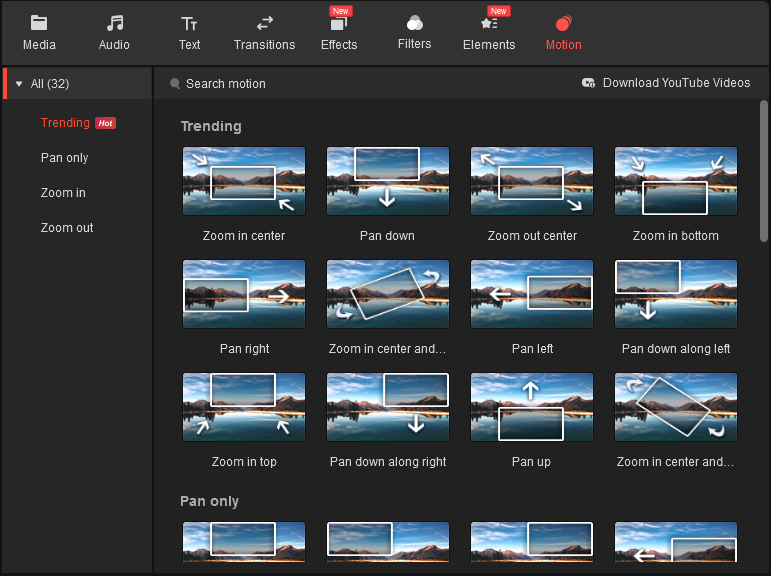This screenshot has width=771, height=576.
Task: Select the Zoom out center preset thumbnail
Action: tap(532, 181)
